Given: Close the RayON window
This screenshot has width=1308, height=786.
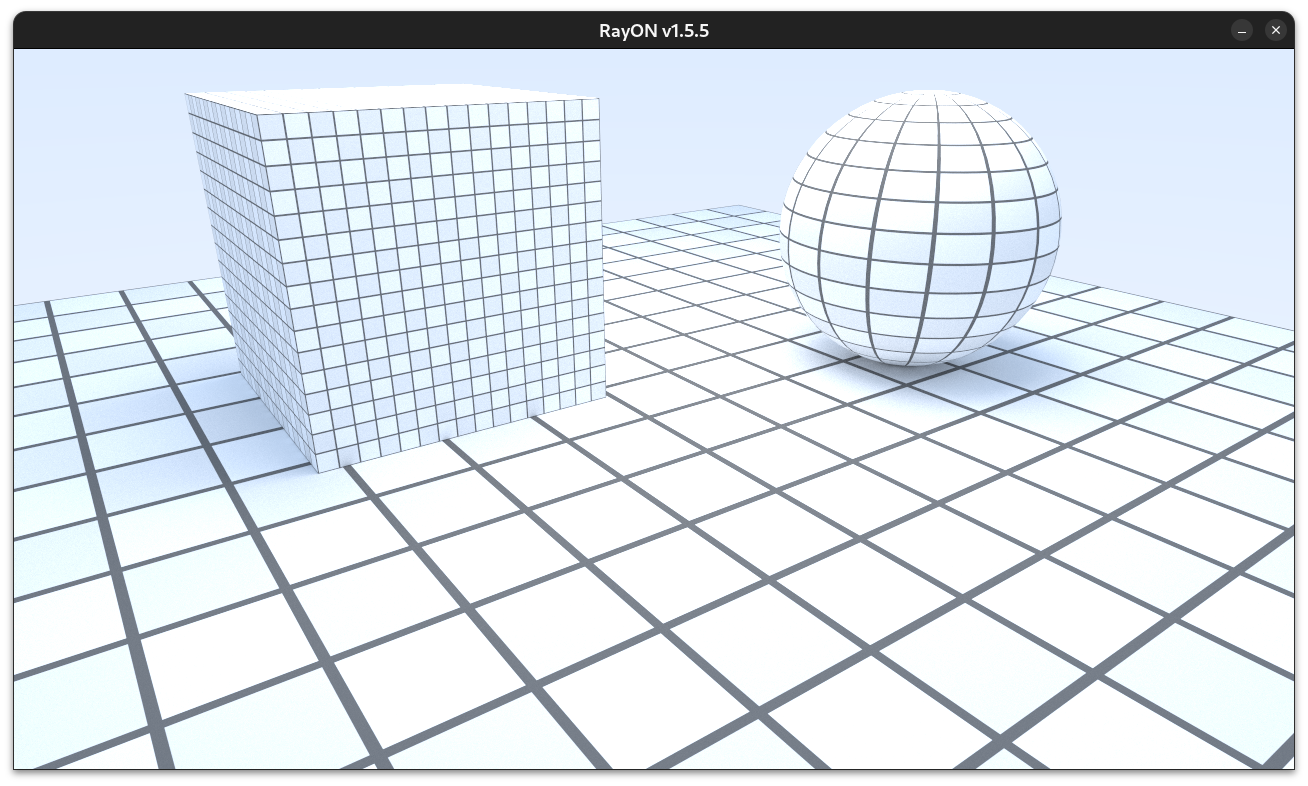Looking at the screenshot, I should pos(1275,30).
